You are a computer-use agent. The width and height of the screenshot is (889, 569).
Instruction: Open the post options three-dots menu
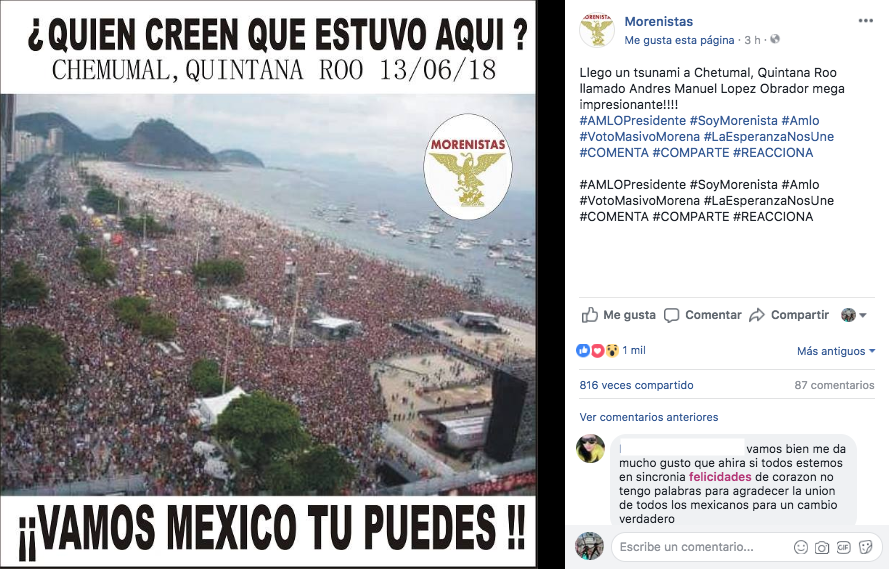click(865, 21)
